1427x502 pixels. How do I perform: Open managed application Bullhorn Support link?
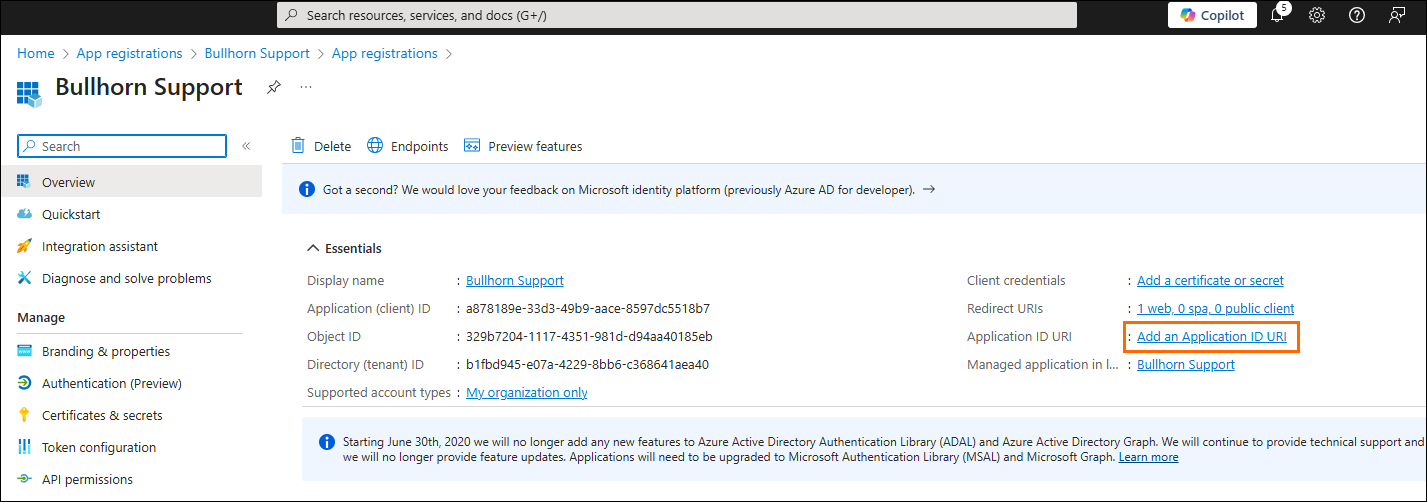(1186, 364)
